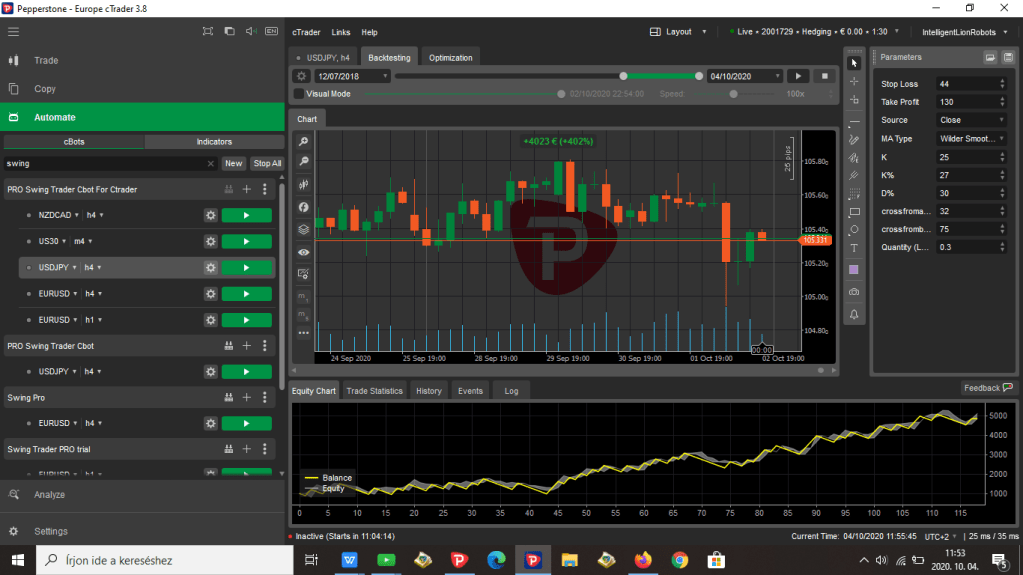Click the chart zoom-in magnifier icon
1023x575 pixels.
pyautogui.click(x=303, y=142)
